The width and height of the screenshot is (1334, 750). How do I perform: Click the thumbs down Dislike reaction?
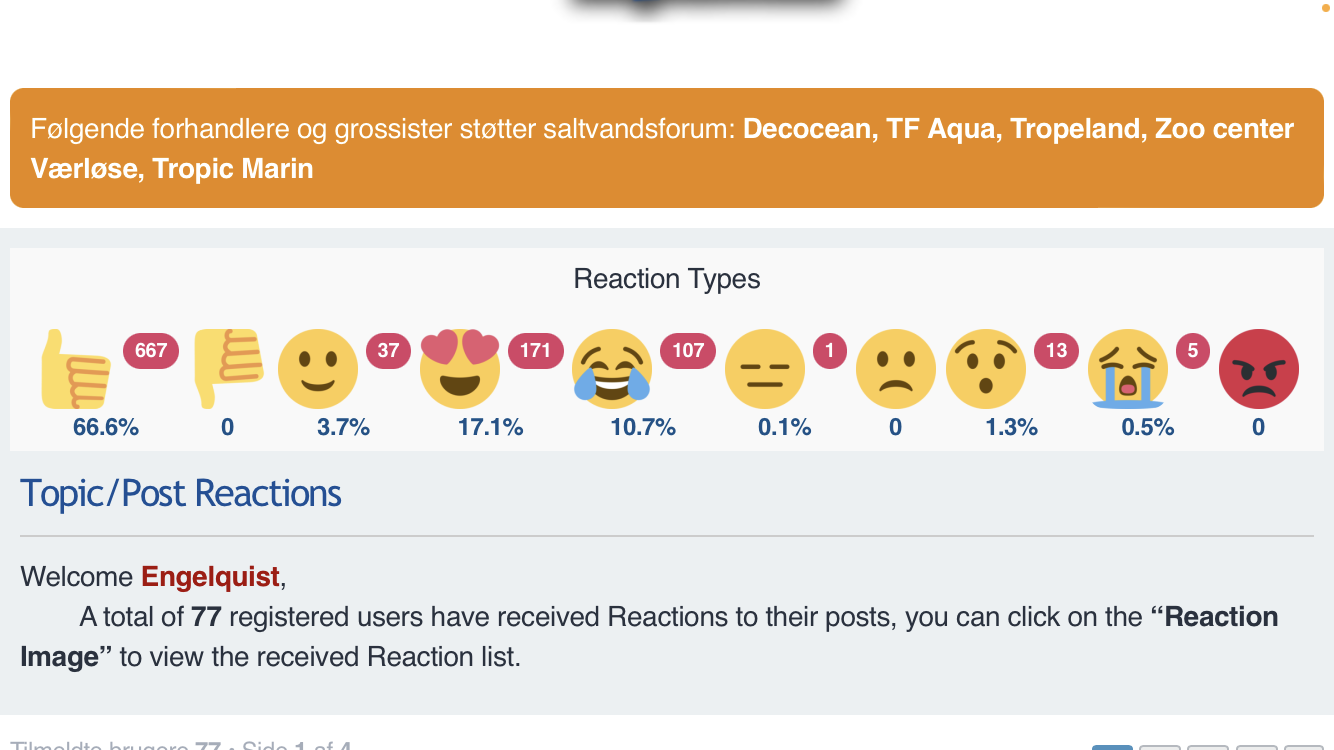tap(227, 368)
